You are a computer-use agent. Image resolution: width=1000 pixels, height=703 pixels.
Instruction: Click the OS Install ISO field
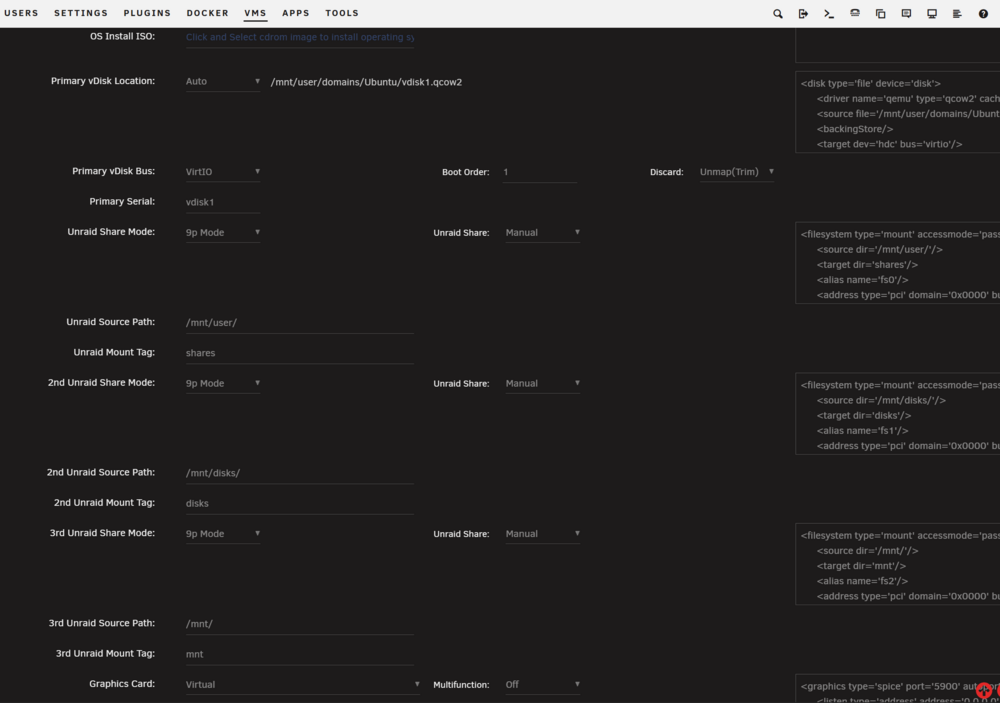300,37
